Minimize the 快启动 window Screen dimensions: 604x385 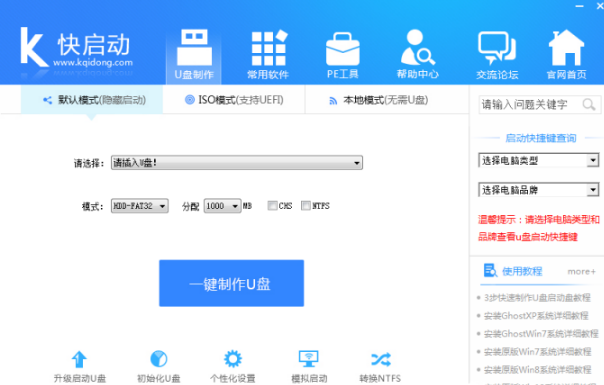[580, 6]
